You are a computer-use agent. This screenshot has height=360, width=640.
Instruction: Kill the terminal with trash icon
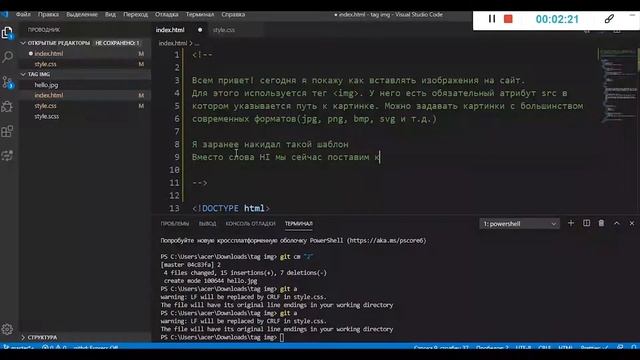tap(601, 223)
